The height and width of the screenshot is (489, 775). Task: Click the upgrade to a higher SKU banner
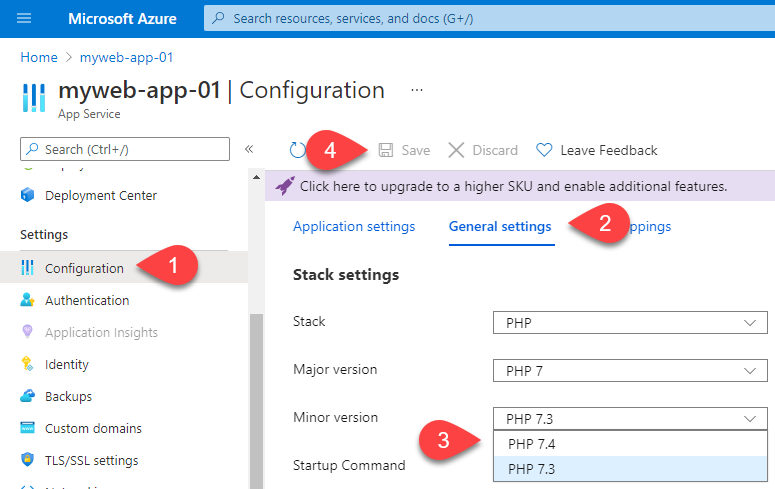click(520, 186)
